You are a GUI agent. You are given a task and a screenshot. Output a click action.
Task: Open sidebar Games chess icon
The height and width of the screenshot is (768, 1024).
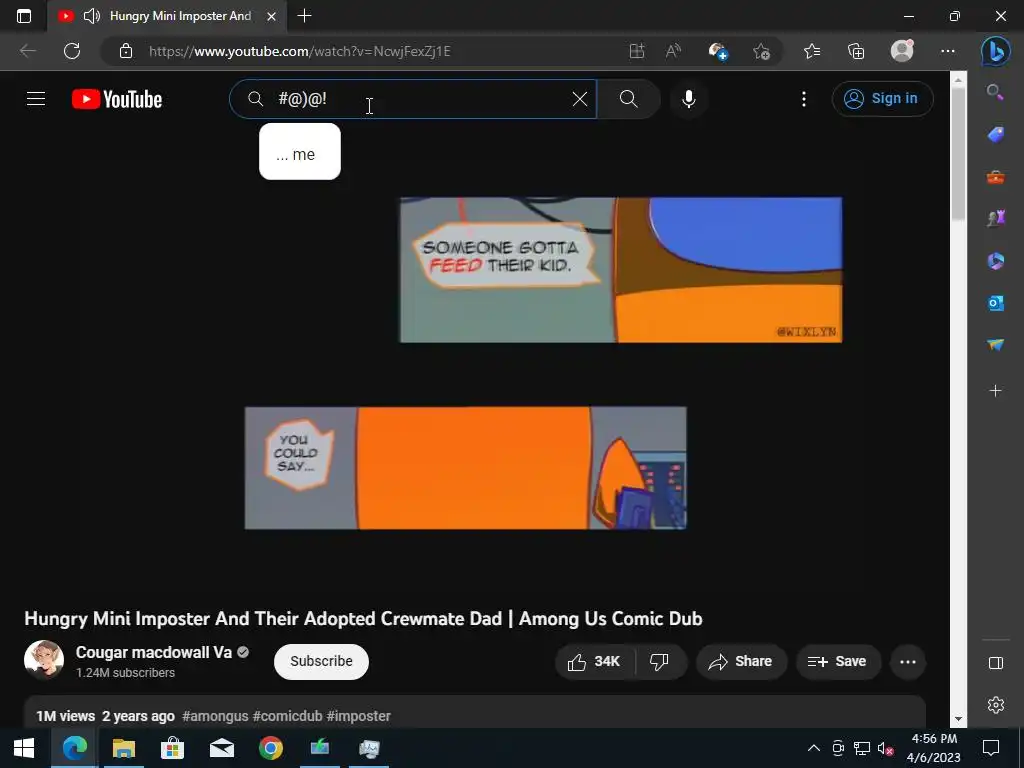coord(995,218)
